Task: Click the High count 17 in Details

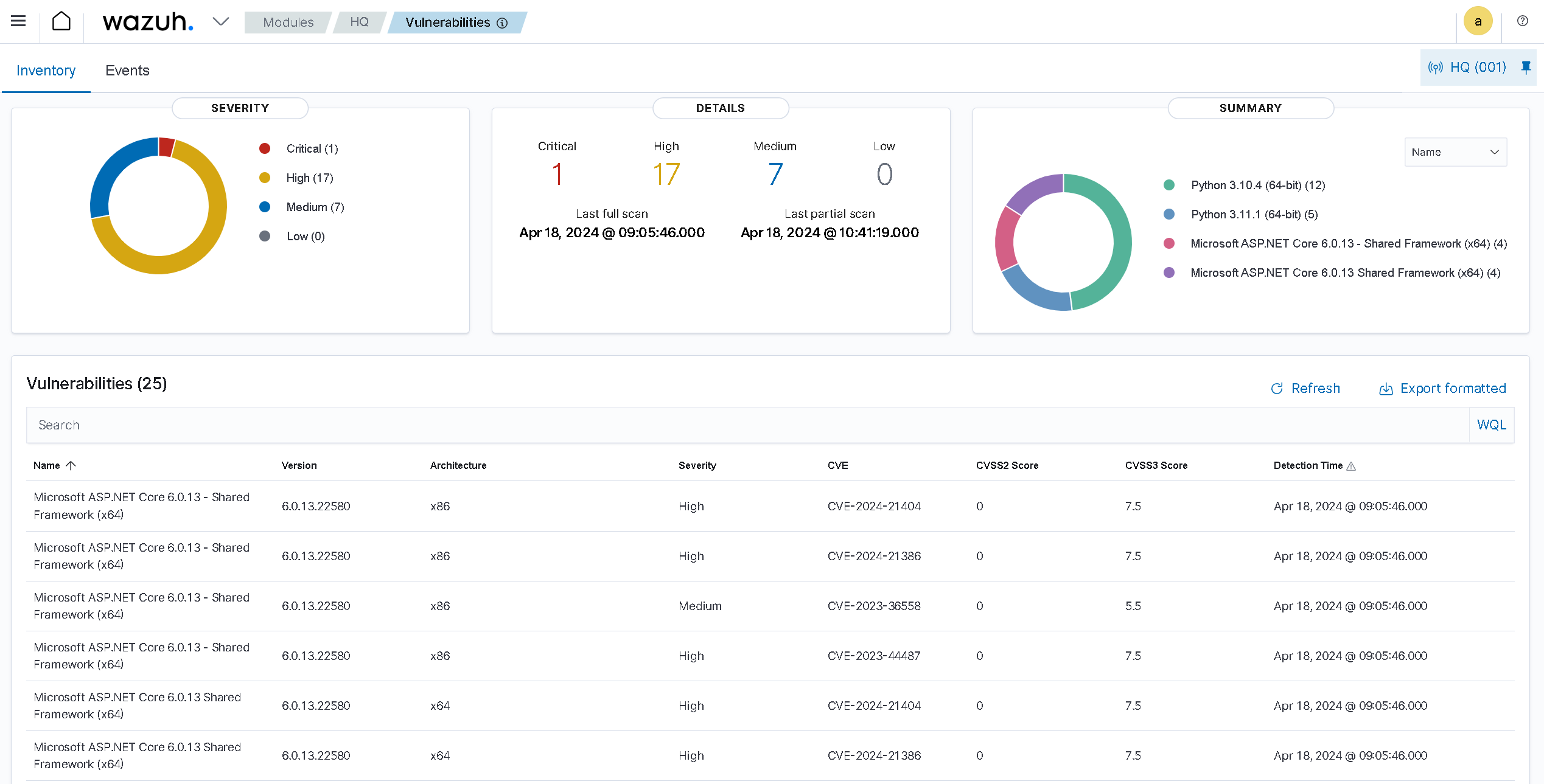Action: point(666,175)
